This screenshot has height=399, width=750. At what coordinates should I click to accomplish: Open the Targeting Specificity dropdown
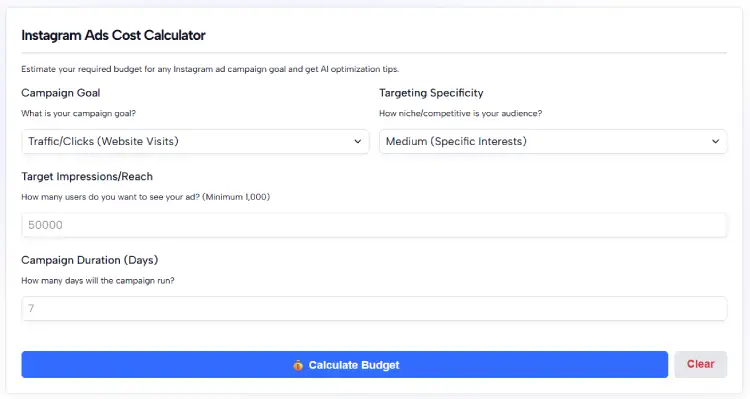click(x=553, y=142)
